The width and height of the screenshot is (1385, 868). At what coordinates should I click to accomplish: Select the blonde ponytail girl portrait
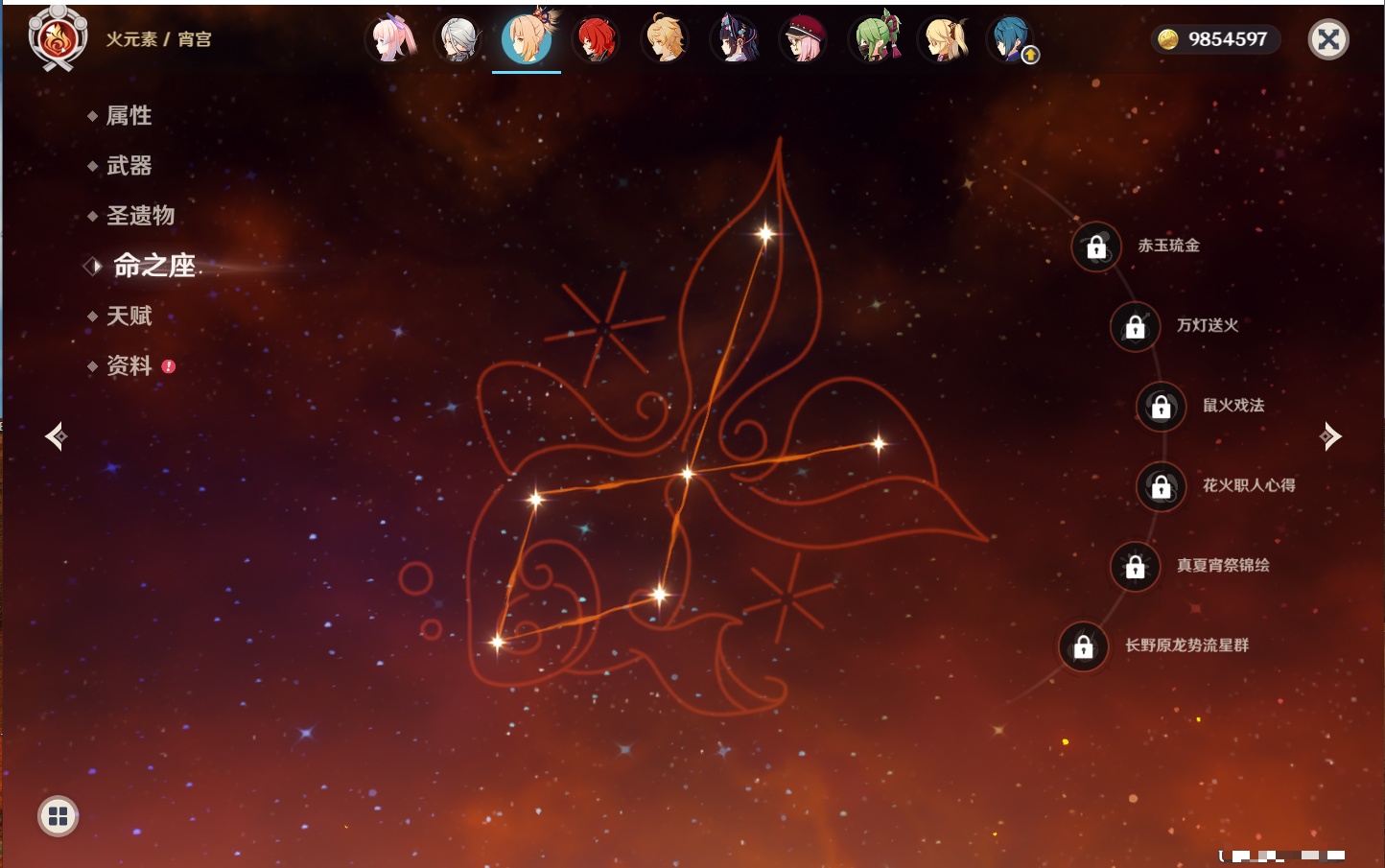[944, 39]
